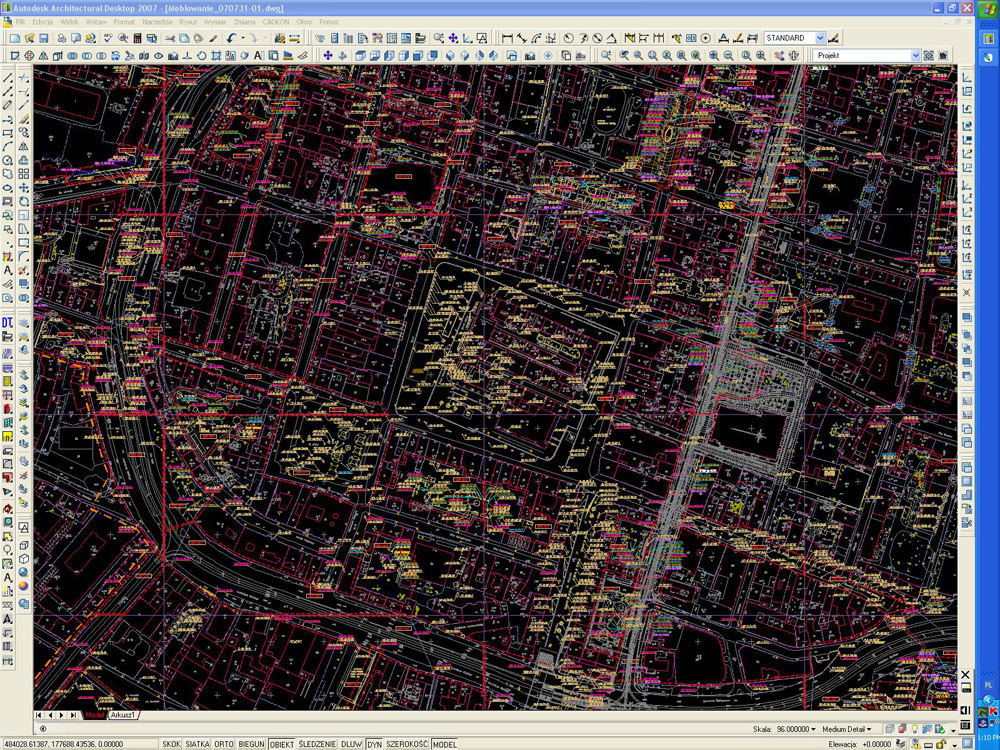Click the Aligned Dimension icon
The width and height of the screenshot is (1000, 750).
click(522, 38)
